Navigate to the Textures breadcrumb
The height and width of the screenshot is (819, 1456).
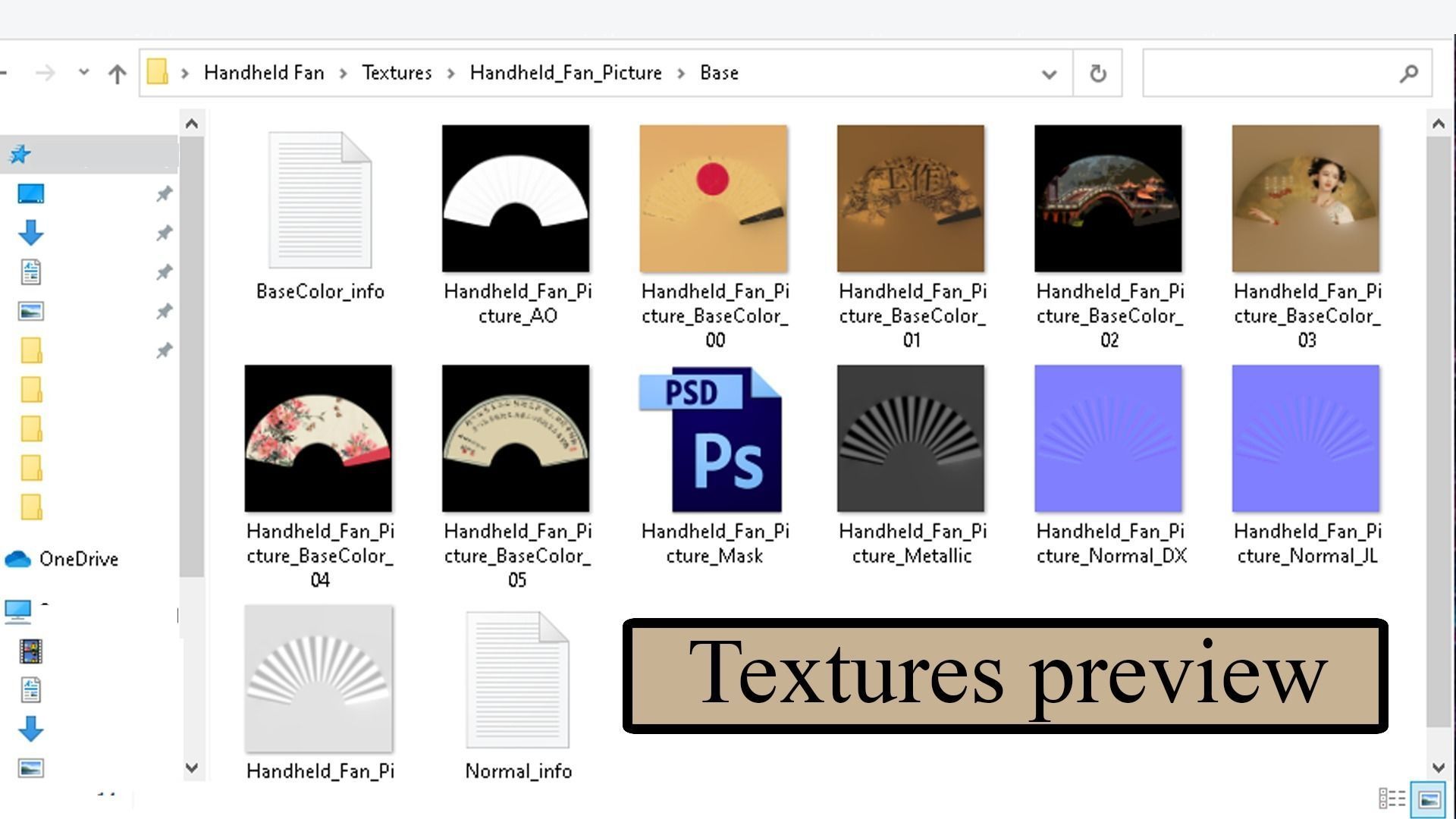click(x=397, y=73)
